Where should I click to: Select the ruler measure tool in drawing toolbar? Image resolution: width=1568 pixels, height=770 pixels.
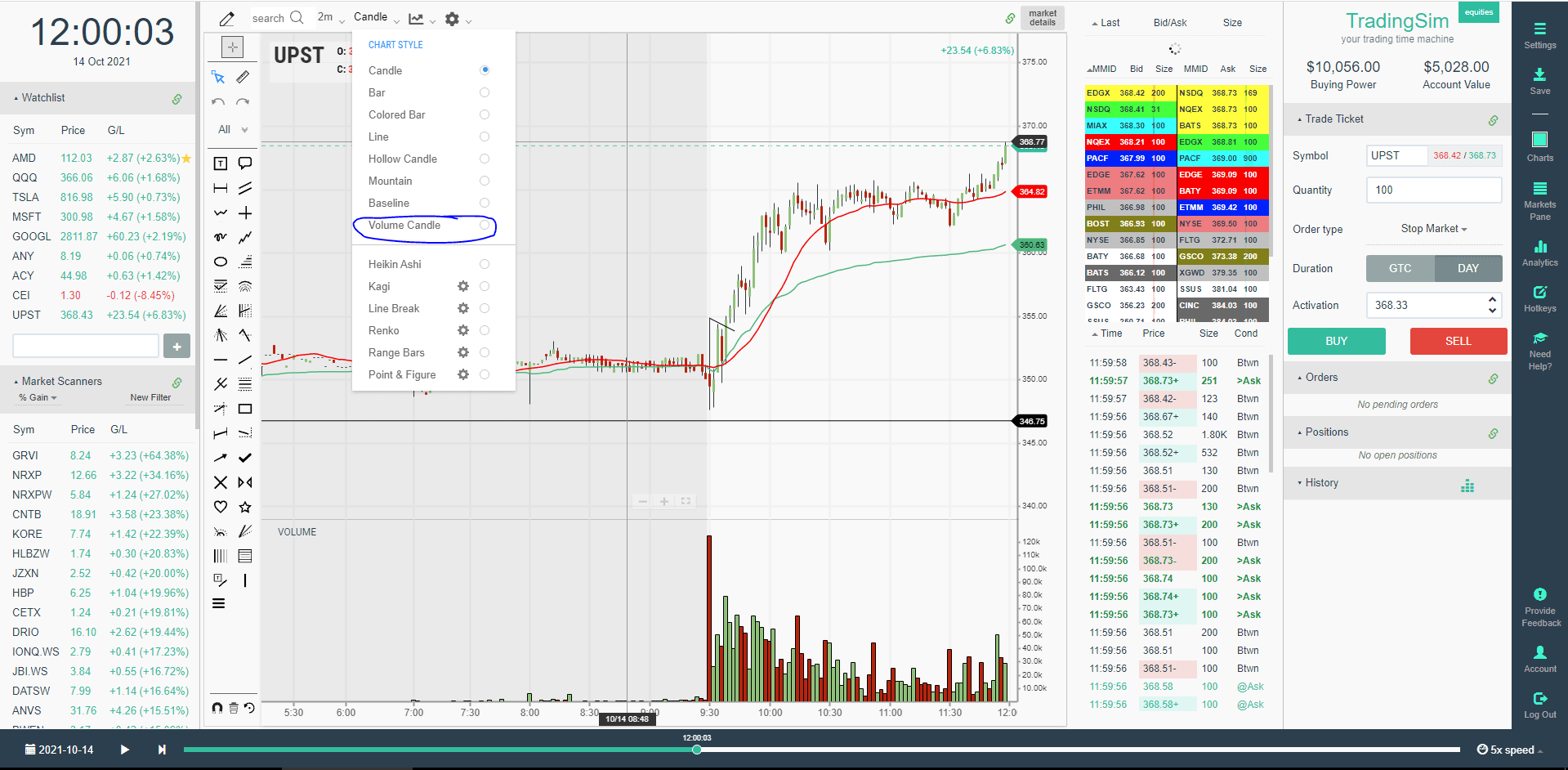tap(220, 187)
